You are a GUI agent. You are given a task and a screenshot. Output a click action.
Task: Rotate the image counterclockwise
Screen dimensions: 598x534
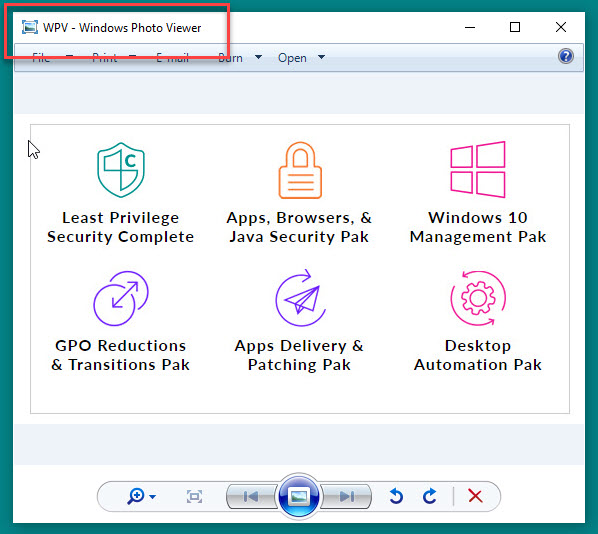click(396, 496)
